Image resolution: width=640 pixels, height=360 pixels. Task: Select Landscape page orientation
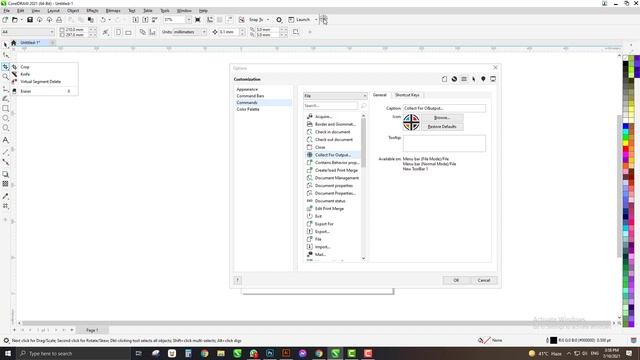point(128,32)
